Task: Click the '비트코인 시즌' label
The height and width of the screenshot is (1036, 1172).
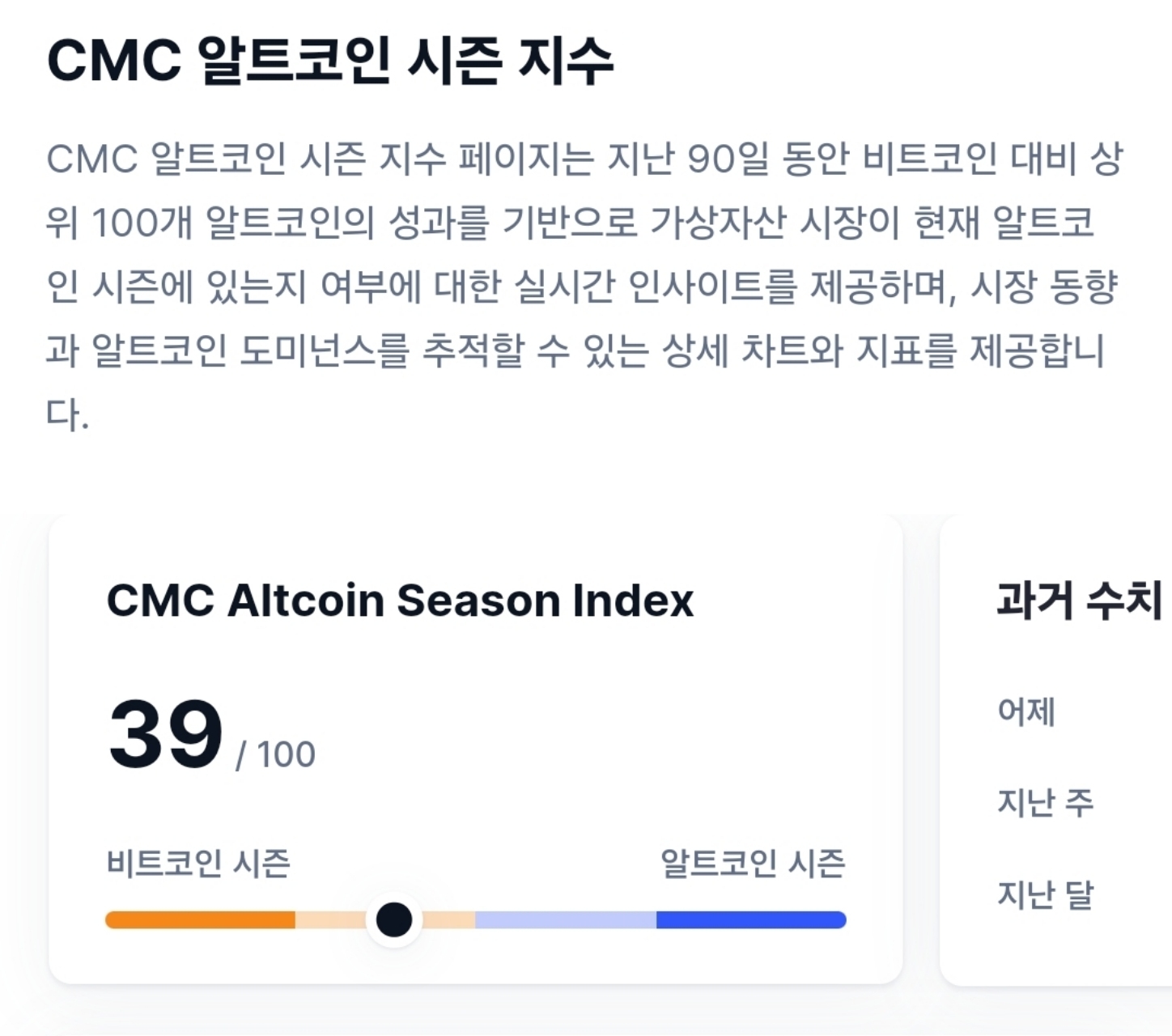Action: pos(198,863)
